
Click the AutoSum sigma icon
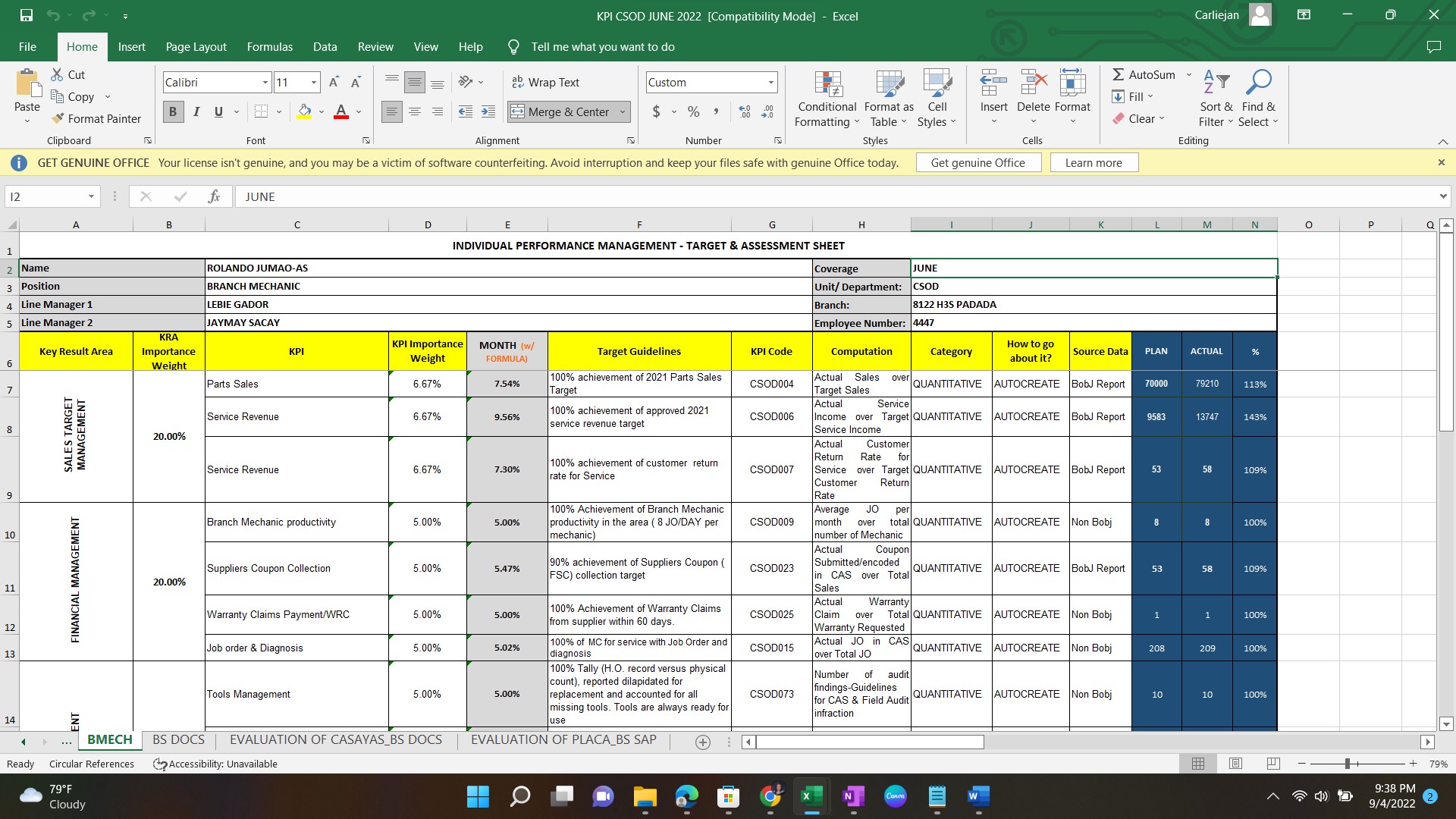click(1118, 74)
